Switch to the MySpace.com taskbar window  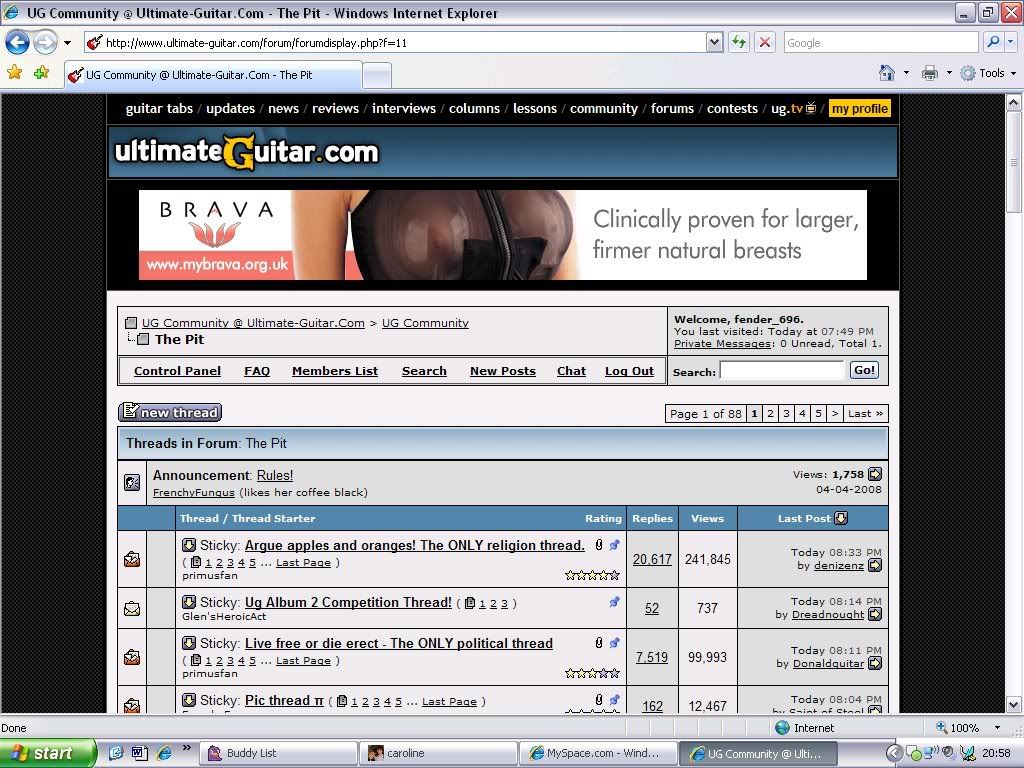(598, 753)
